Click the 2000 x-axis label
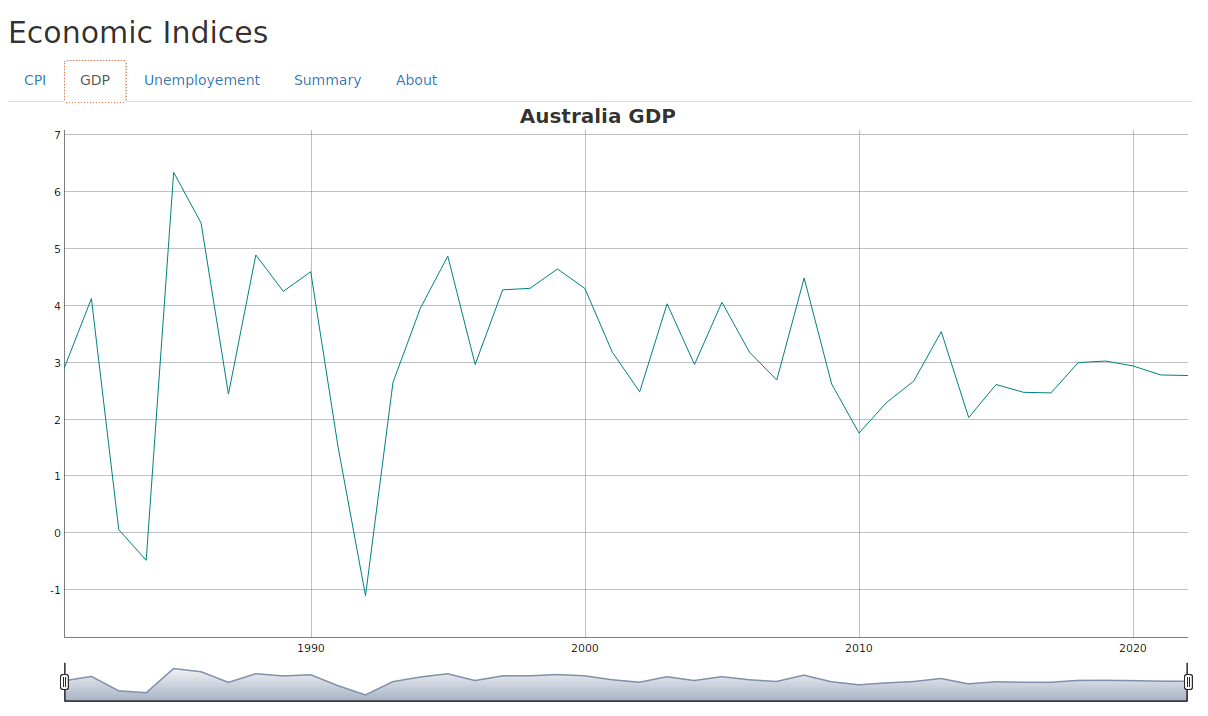 (585, 649)
